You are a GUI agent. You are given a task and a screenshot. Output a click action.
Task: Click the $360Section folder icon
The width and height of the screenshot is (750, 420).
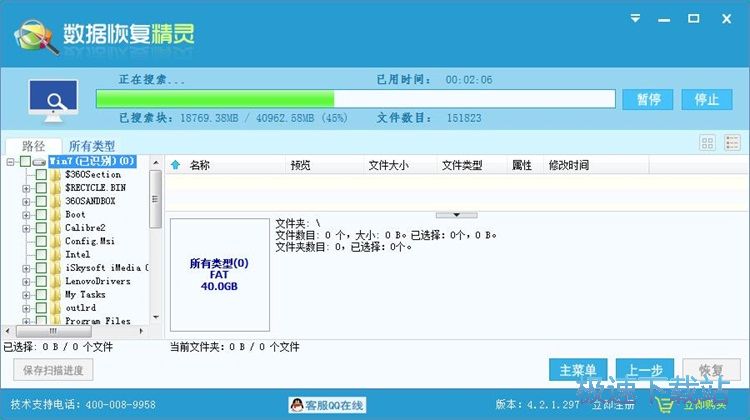[55, 175]
